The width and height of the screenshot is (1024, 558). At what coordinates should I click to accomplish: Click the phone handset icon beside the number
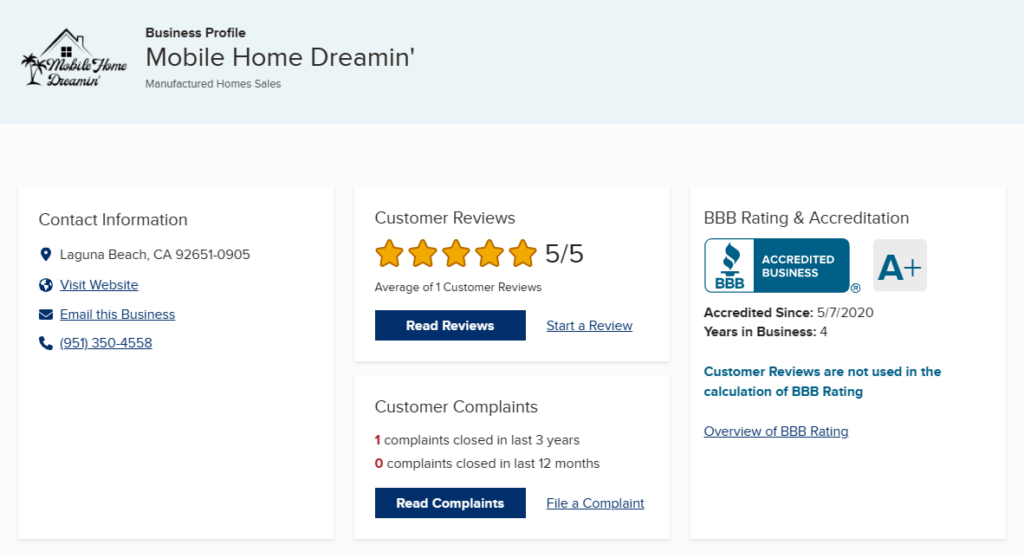pos(46,343)
